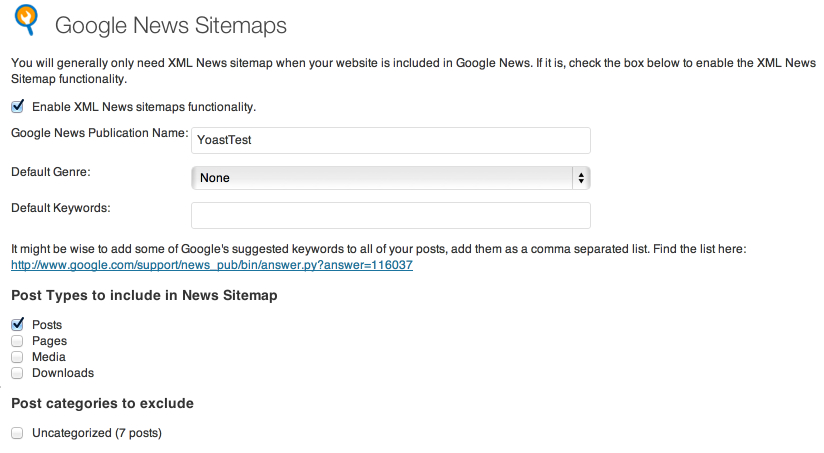Image resolution: width=824 pixels, height=453 pixels.
Task: Tick the Media post type checkbox
Action: (17, 357)
